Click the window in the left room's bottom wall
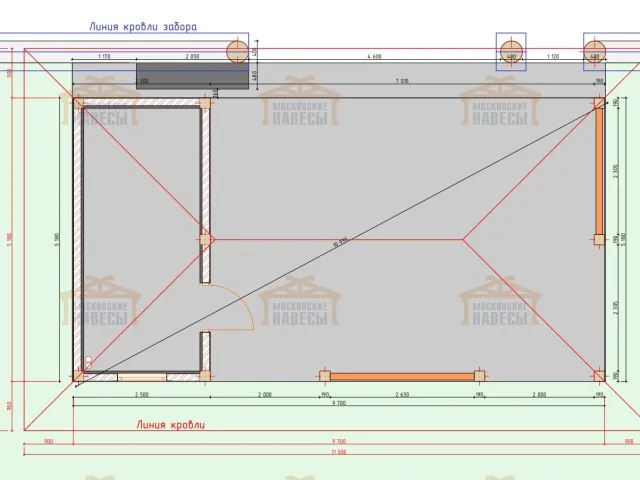 click(x=131, y=377)
